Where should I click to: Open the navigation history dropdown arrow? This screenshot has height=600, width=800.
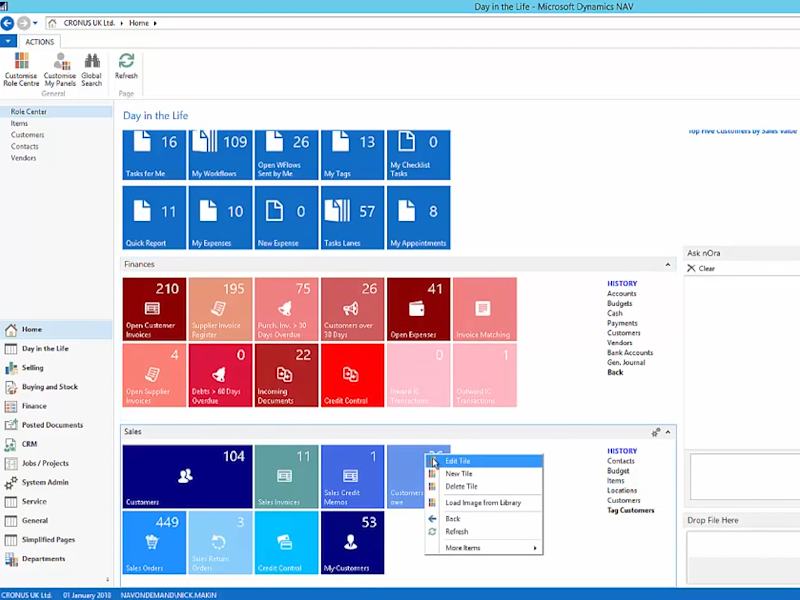(35, 23)
